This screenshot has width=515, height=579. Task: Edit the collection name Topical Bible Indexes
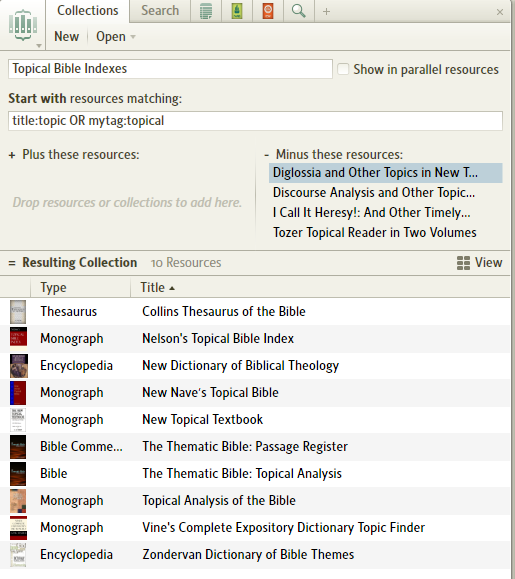pyautogui.click(x=170, y=69)
